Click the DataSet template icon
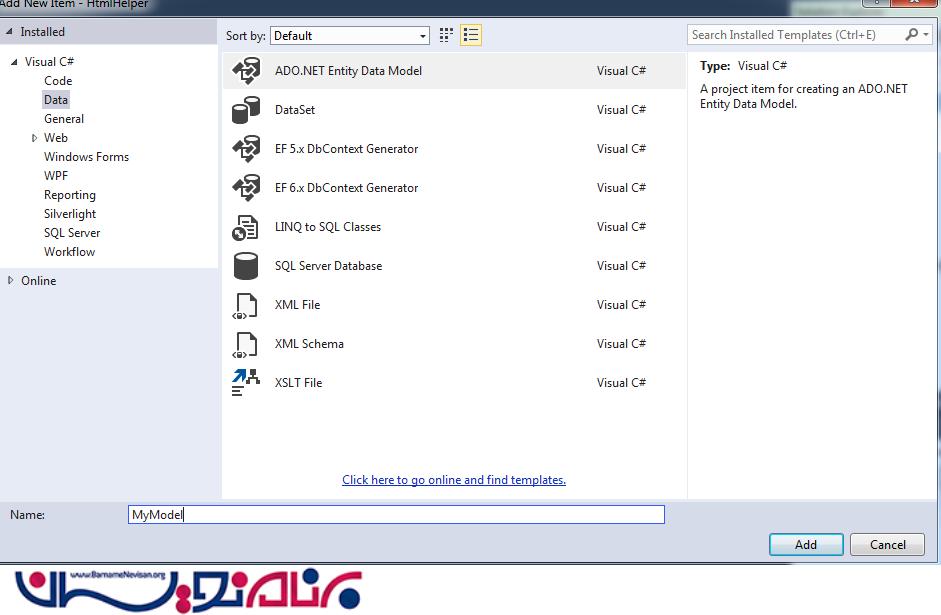Image resolution: width=941 pixels, height=615 pixels. tap(245, 110)
